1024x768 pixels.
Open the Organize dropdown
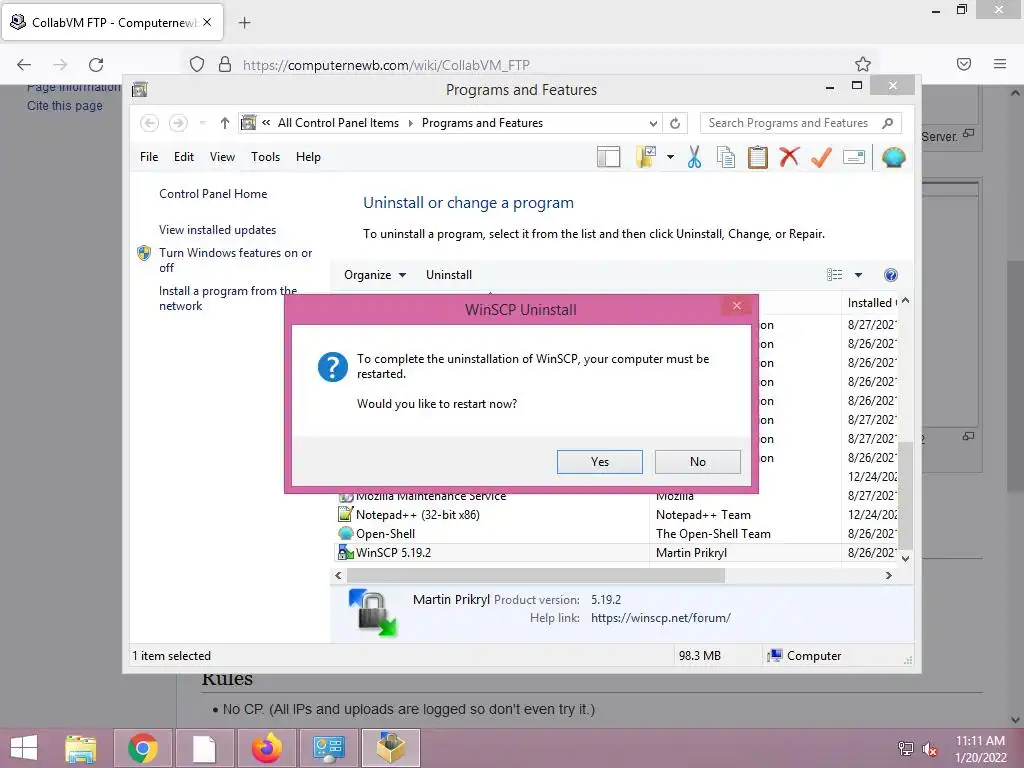(375, 275)
